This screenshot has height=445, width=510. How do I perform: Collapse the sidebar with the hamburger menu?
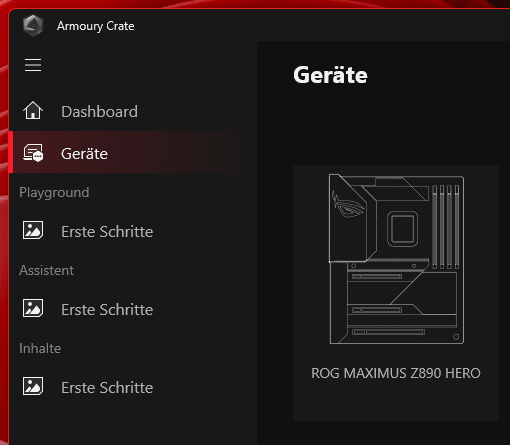click(x=33, y=65)
